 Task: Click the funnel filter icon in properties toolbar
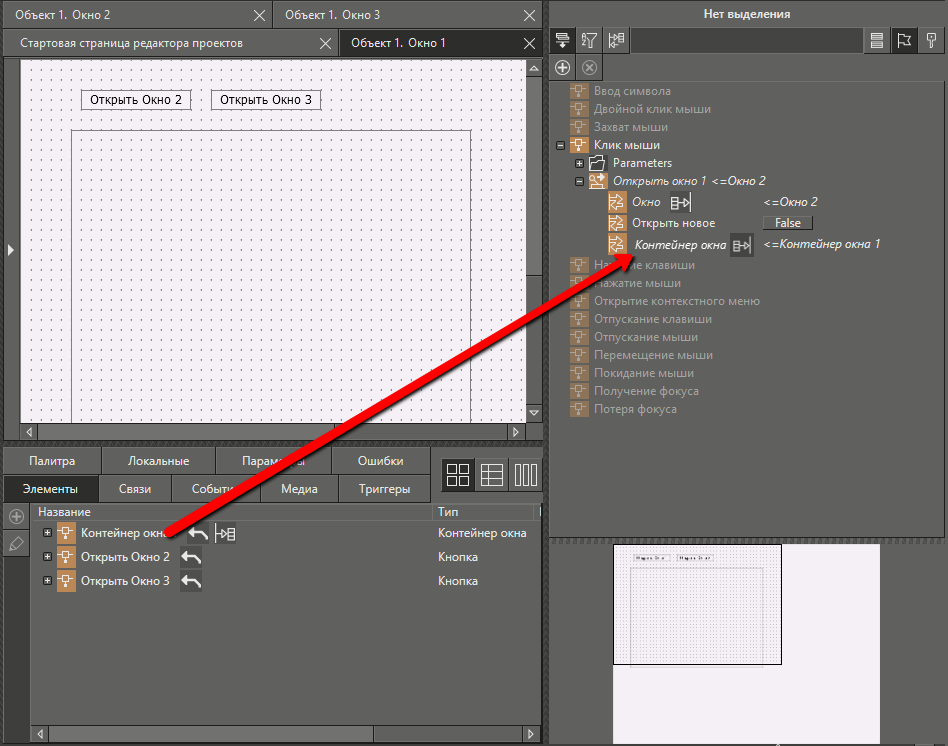pos(590,41)
